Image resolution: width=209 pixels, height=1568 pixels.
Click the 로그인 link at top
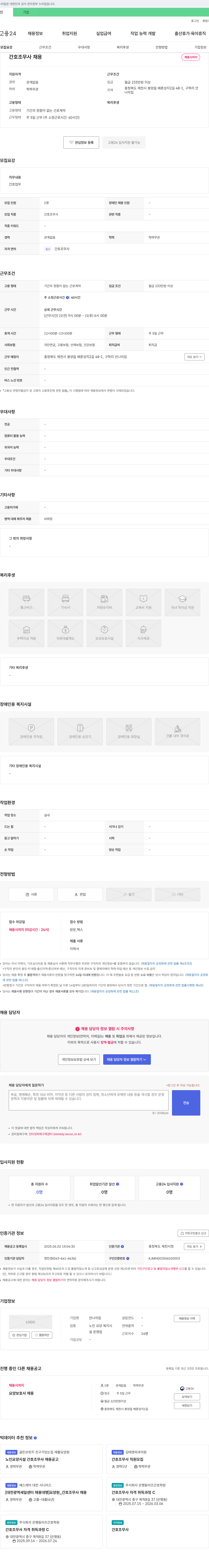coord(195,21)
